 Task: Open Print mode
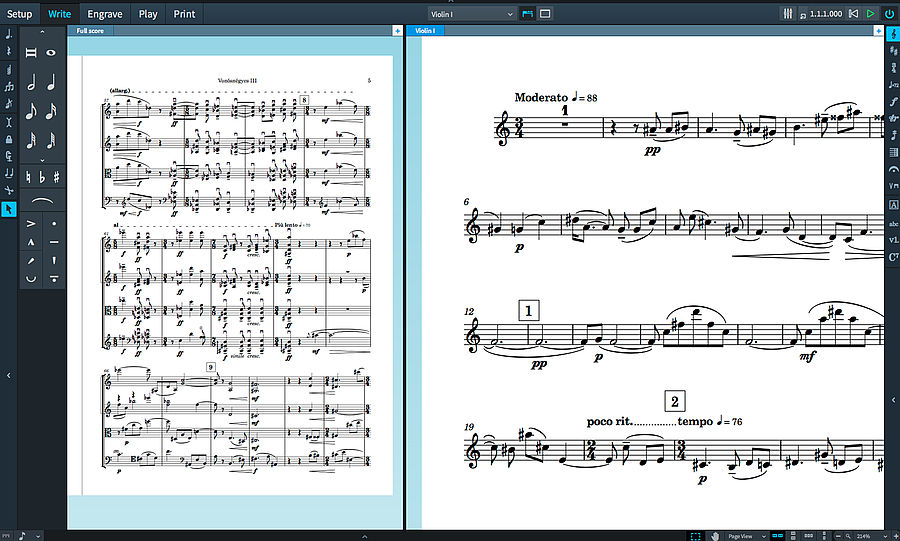pyautogui.click(x=184, y=14)
